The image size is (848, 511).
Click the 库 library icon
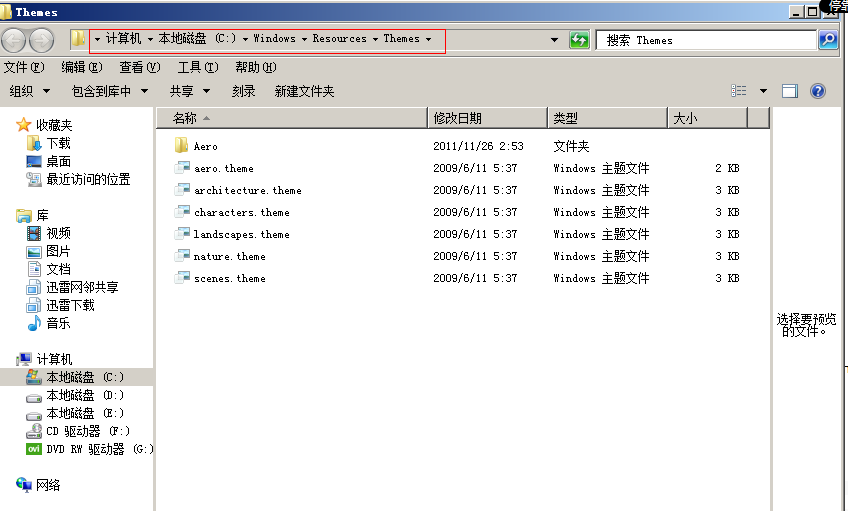tap(23, 216)
